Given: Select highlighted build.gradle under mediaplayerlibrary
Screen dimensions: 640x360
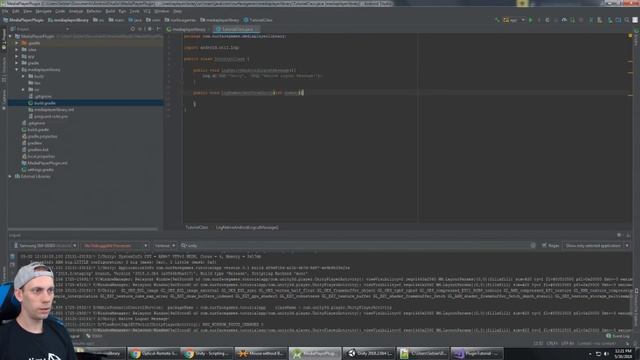Looking at the screenshot, I should point(45,103).
